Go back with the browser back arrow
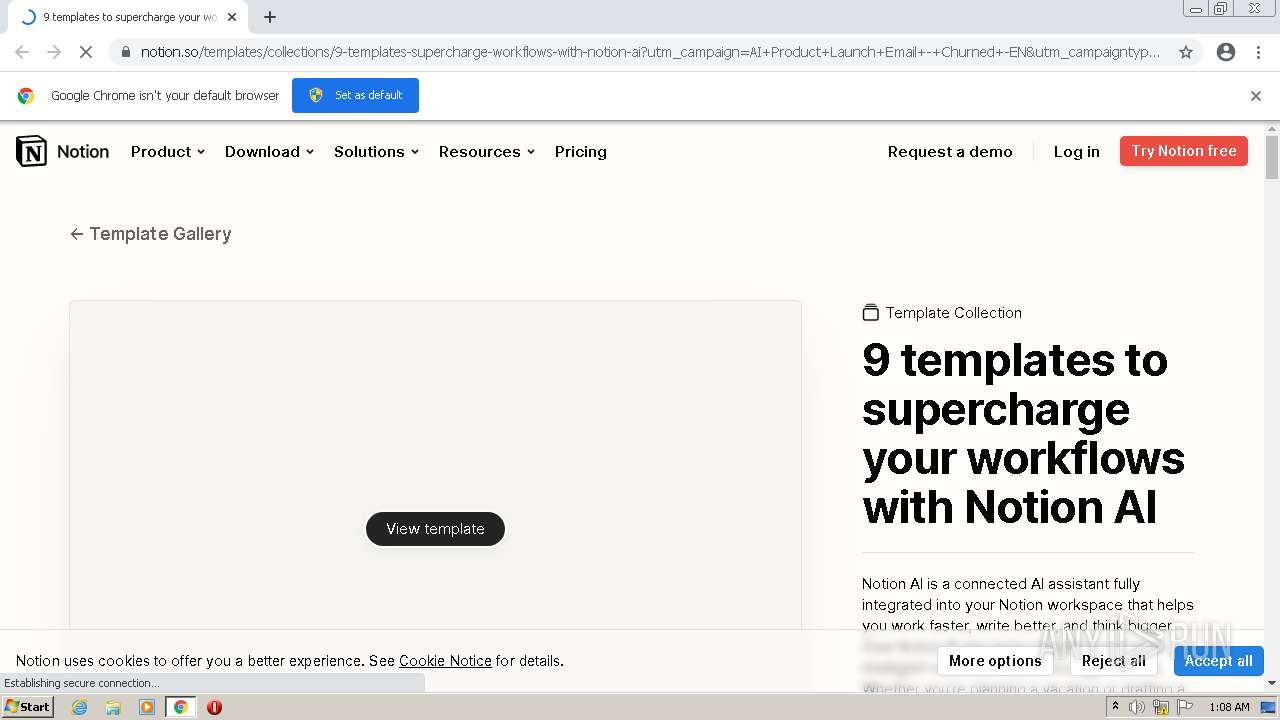This screenshot has width=1280, height=720. click(22, 52)
